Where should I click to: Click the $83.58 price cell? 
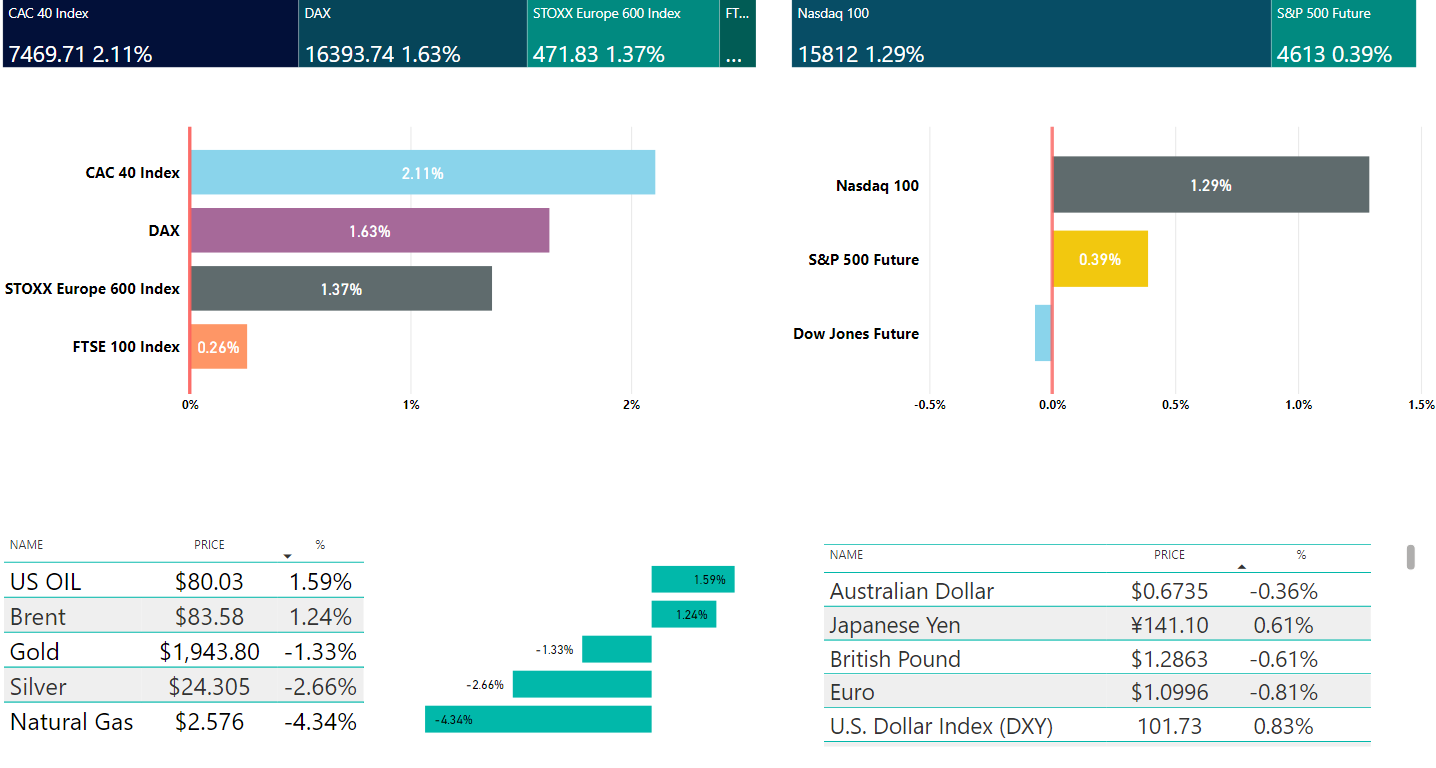(209, 617)
